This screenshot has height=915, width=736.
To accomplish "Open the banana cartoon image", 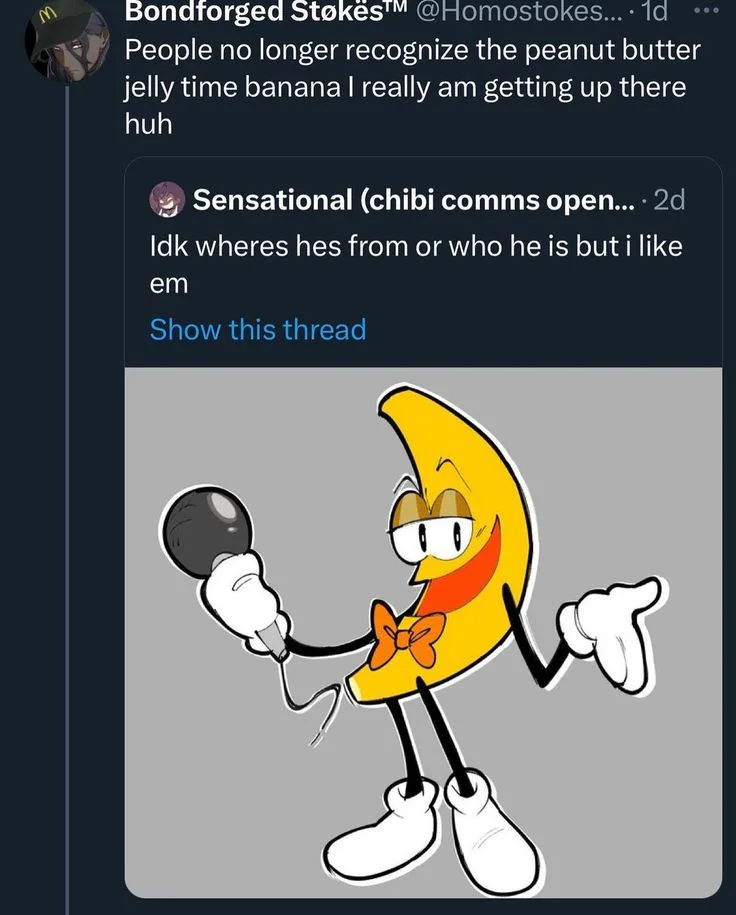I will click(423, 630).
